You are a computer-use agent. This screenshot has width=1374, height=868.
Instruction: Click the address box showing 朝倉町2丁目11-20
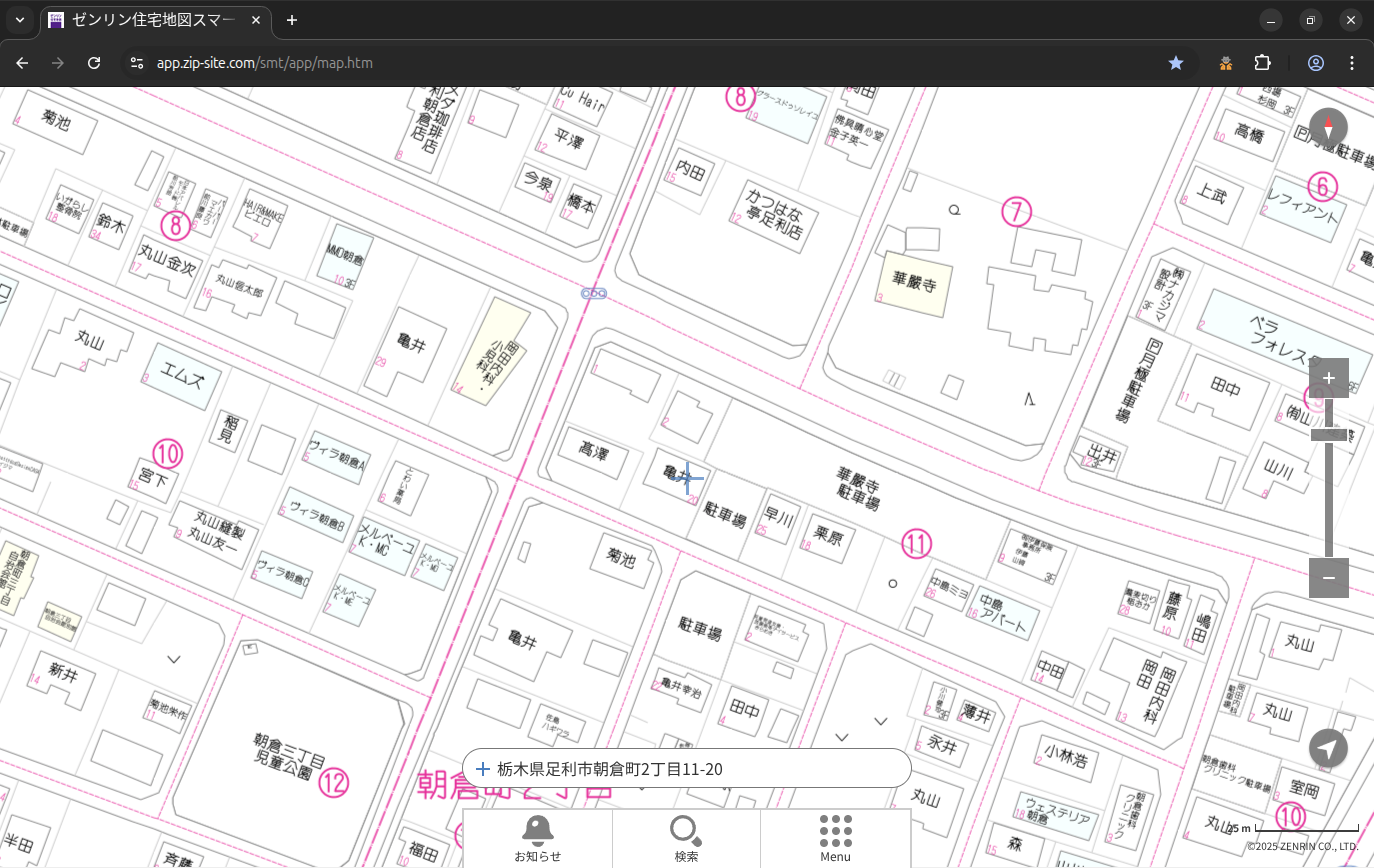coord(686,769)
